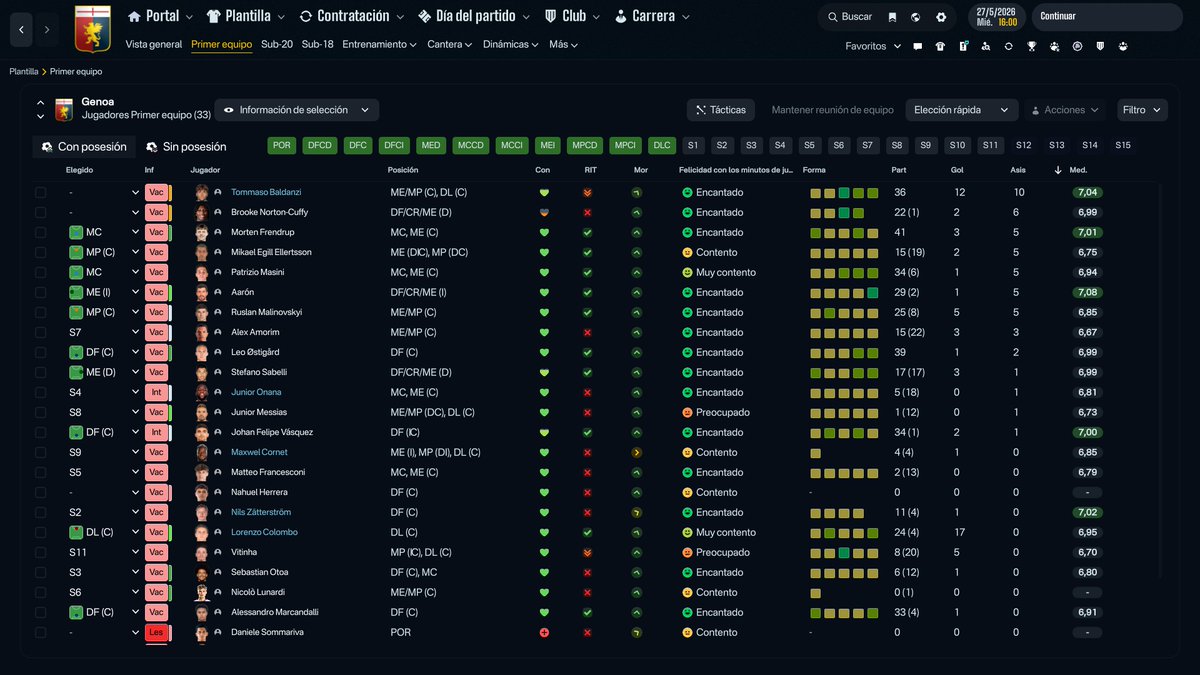Open the Acciones dropdown
The height and width of the screenshot is (675, 1200).
[x=1066, y=110]
